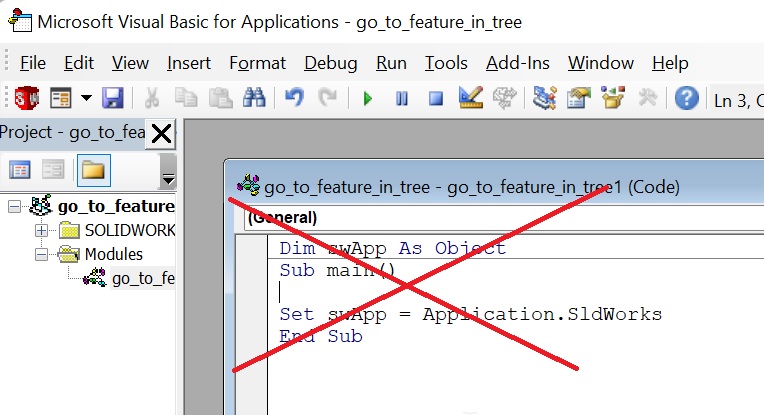Open the Insert menu
Image resolution: width=764 pixels, height=415 pixels.
[x=189, y=63]
